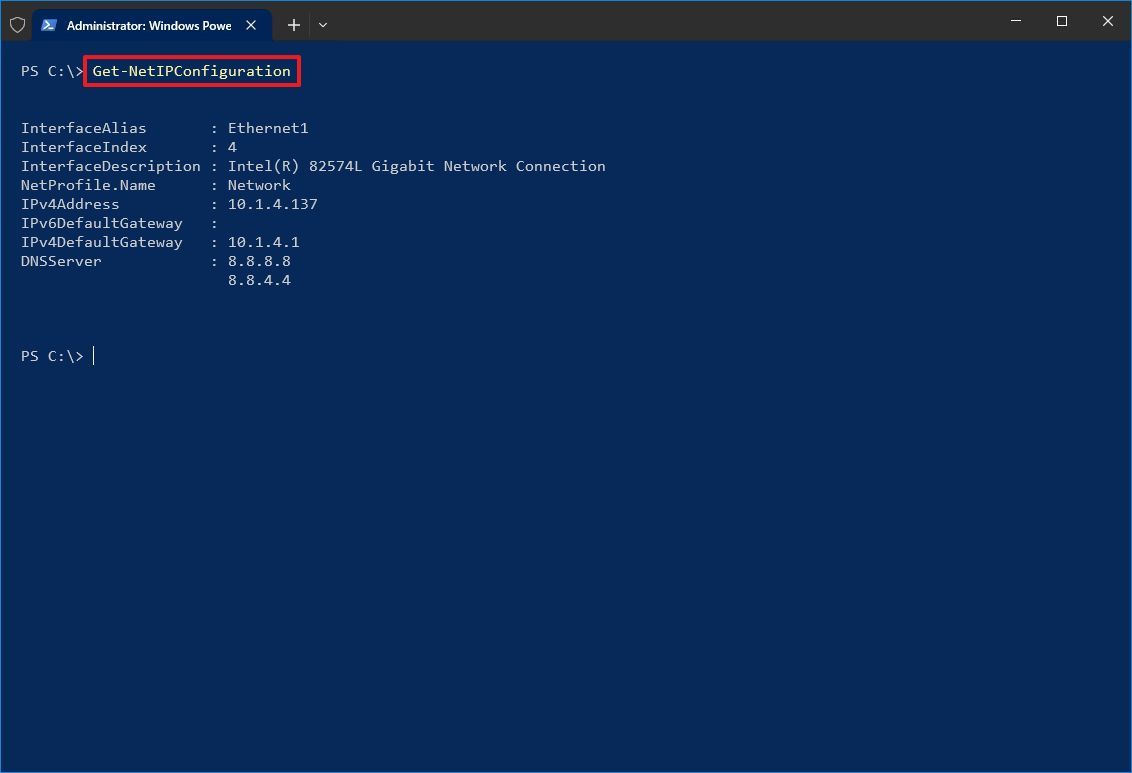Open the terminal profile dropdown chevron
This screenshot has width=1132, height=773.
[x=322, y=25]
